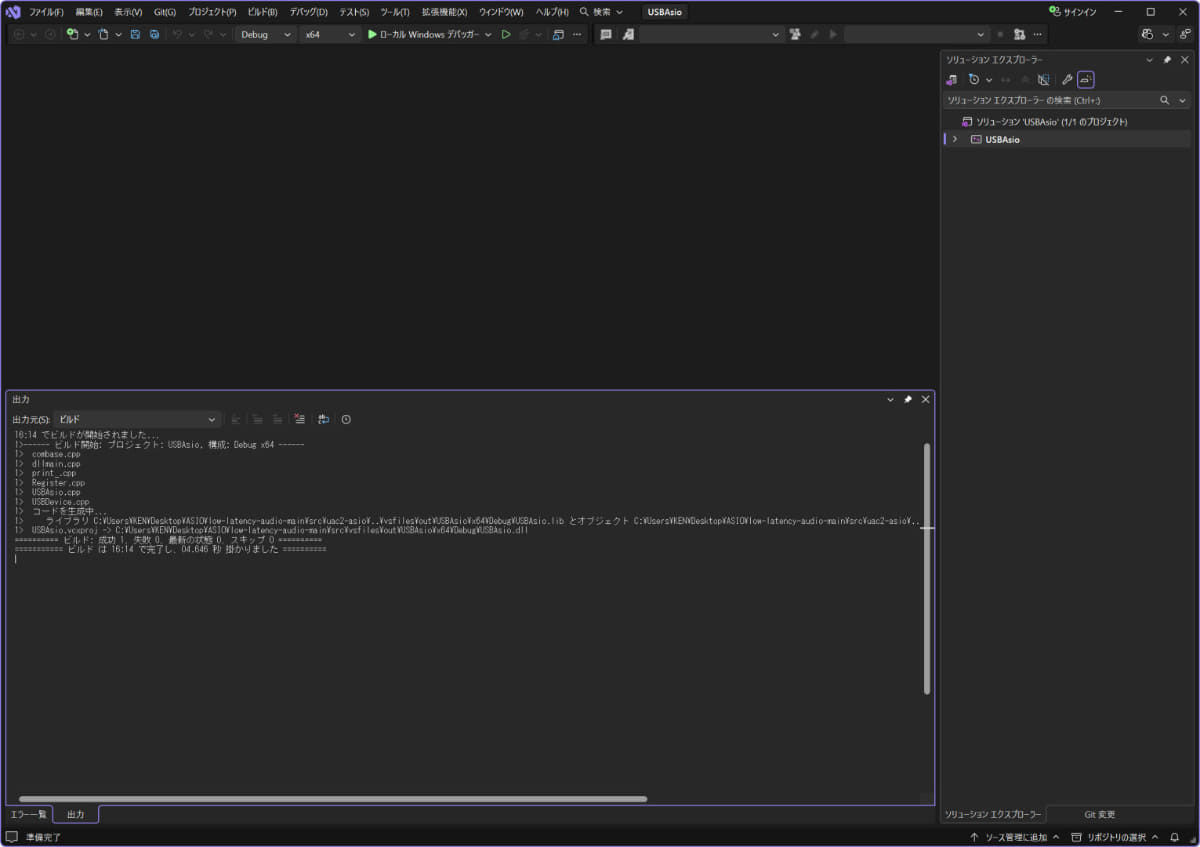
Task: Click the Solution Explorer search magnifier icon
Action: coord(1164,100)
